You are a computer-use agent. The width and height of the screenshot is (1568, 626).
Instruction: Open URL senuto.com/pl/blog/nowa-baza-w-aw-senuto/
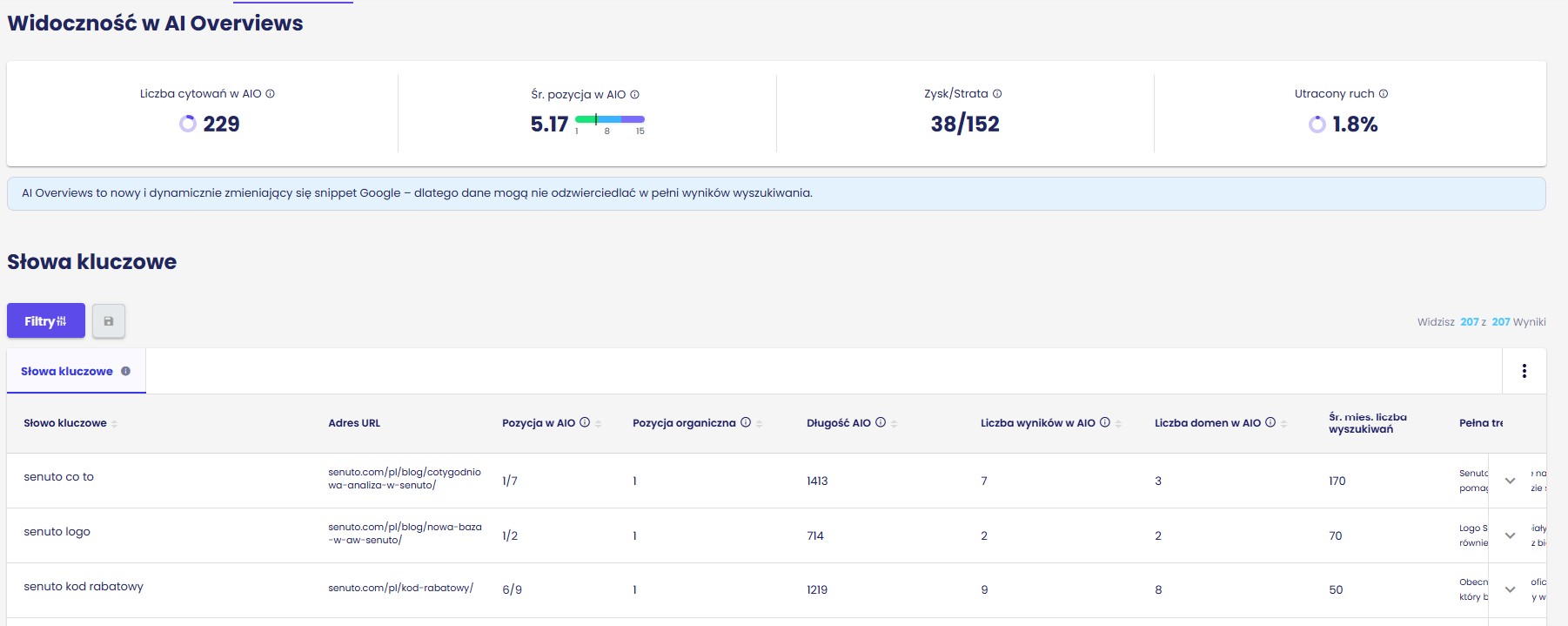click(x=405, y=534)
